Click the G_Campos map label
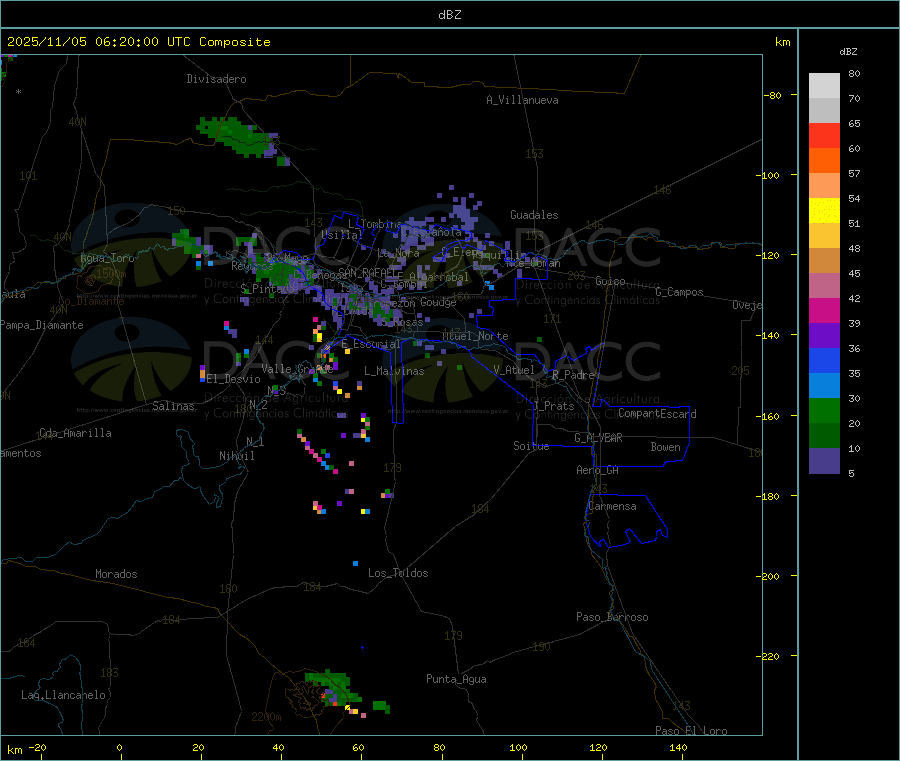The height and width of the screenshot is (761, 900). click(679, 292)
